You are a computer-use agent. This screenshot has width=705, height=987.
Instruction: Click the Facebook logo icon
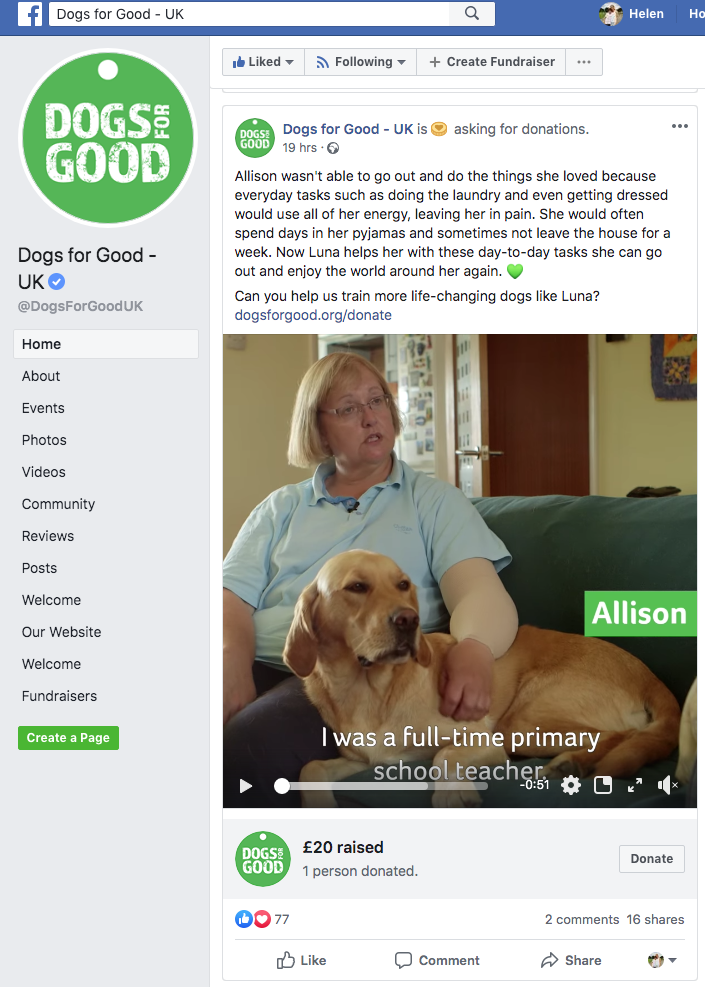[30, 14]
